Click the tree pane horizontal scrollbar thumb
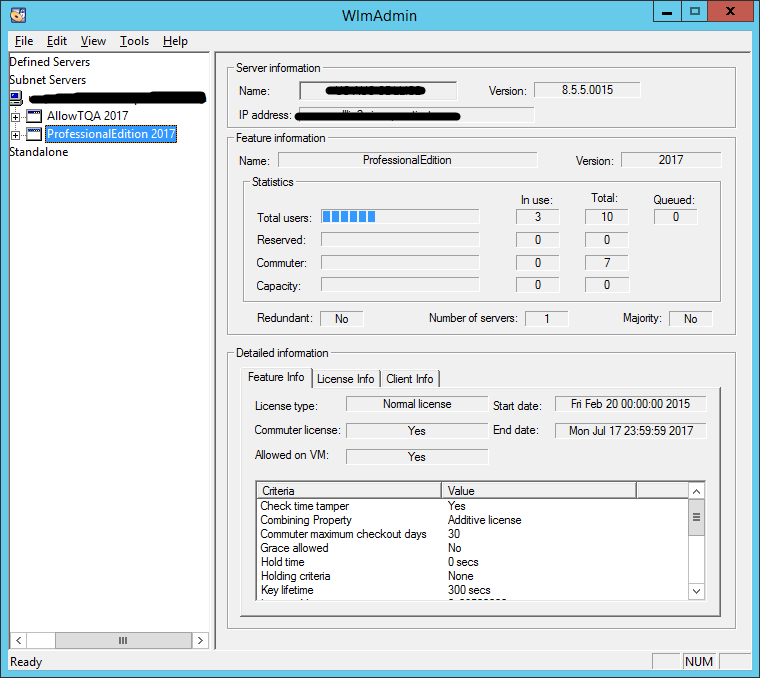The height and width of the screenshot is (678, 760). (124, 640)
